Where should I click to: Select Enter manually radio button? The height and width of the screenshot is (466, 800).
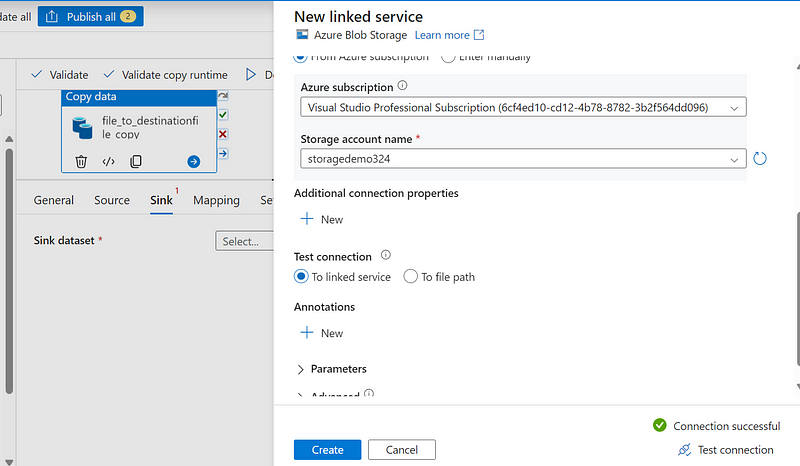pos(448,56)
